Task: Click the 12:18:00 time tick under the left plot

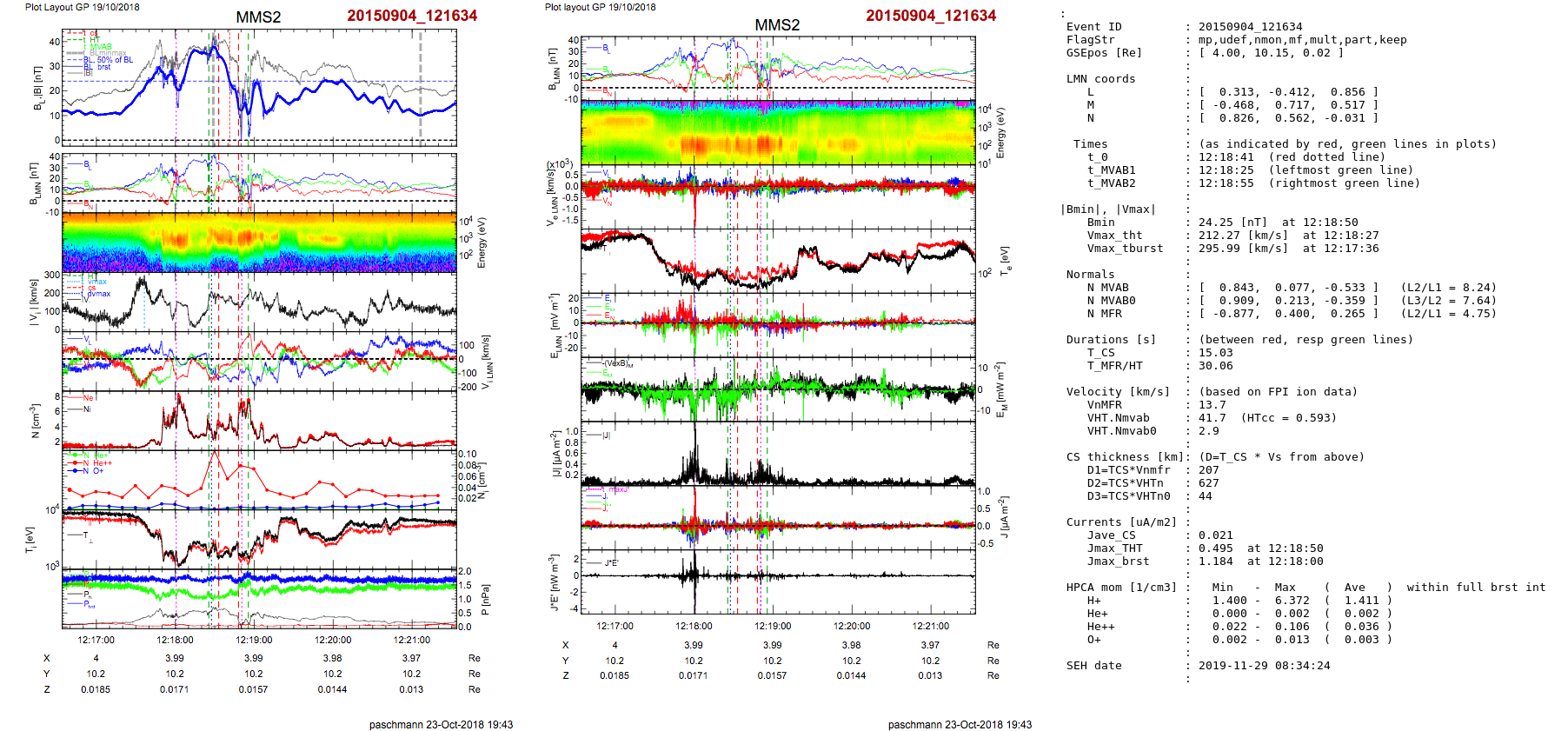Action: (x=175, y=640)
